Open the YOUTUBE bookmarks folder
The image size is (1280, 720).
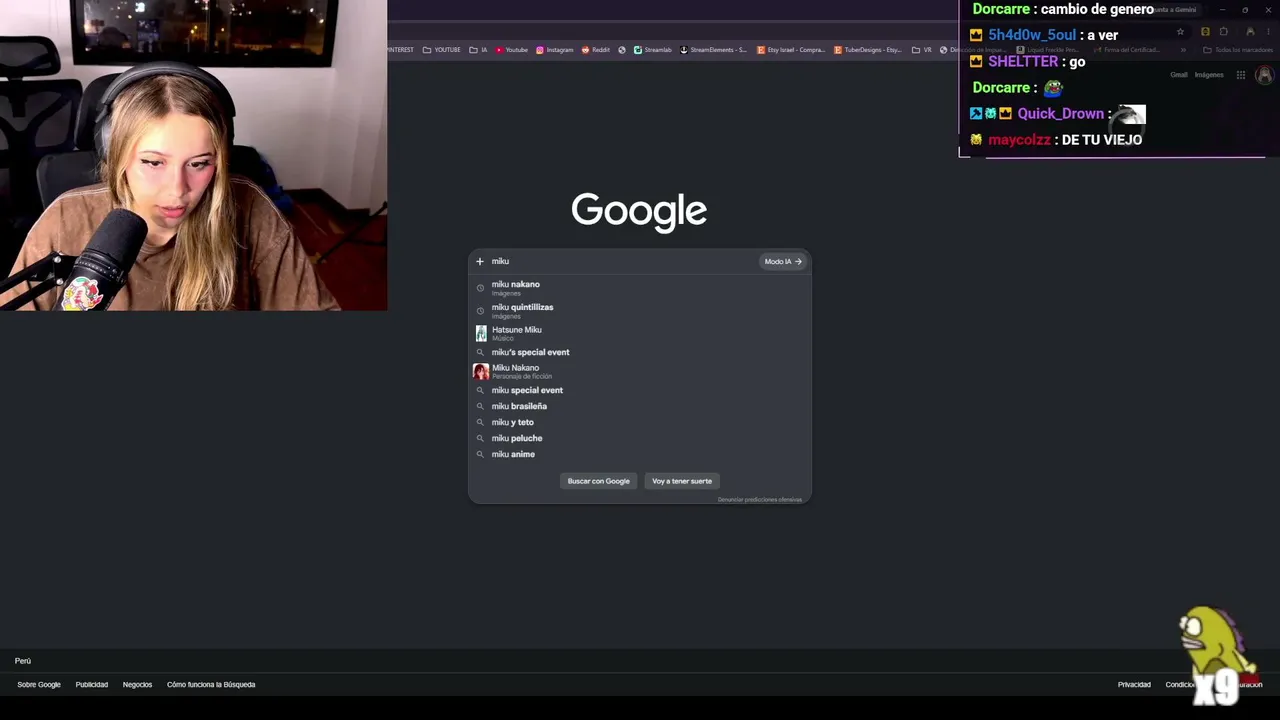[442, 50]
